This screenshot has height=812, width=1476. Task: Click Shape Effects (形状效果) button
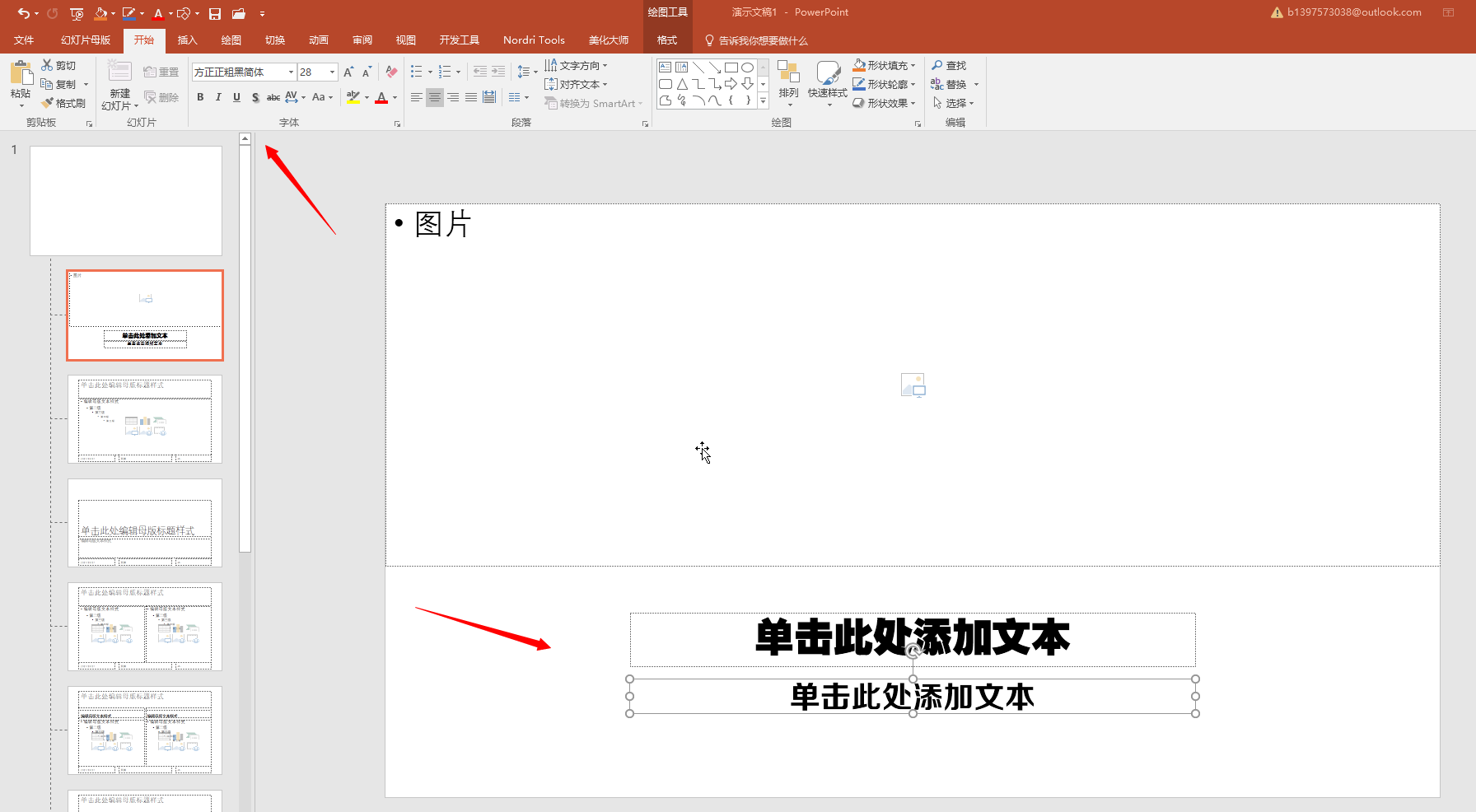(x=884, y=103)
